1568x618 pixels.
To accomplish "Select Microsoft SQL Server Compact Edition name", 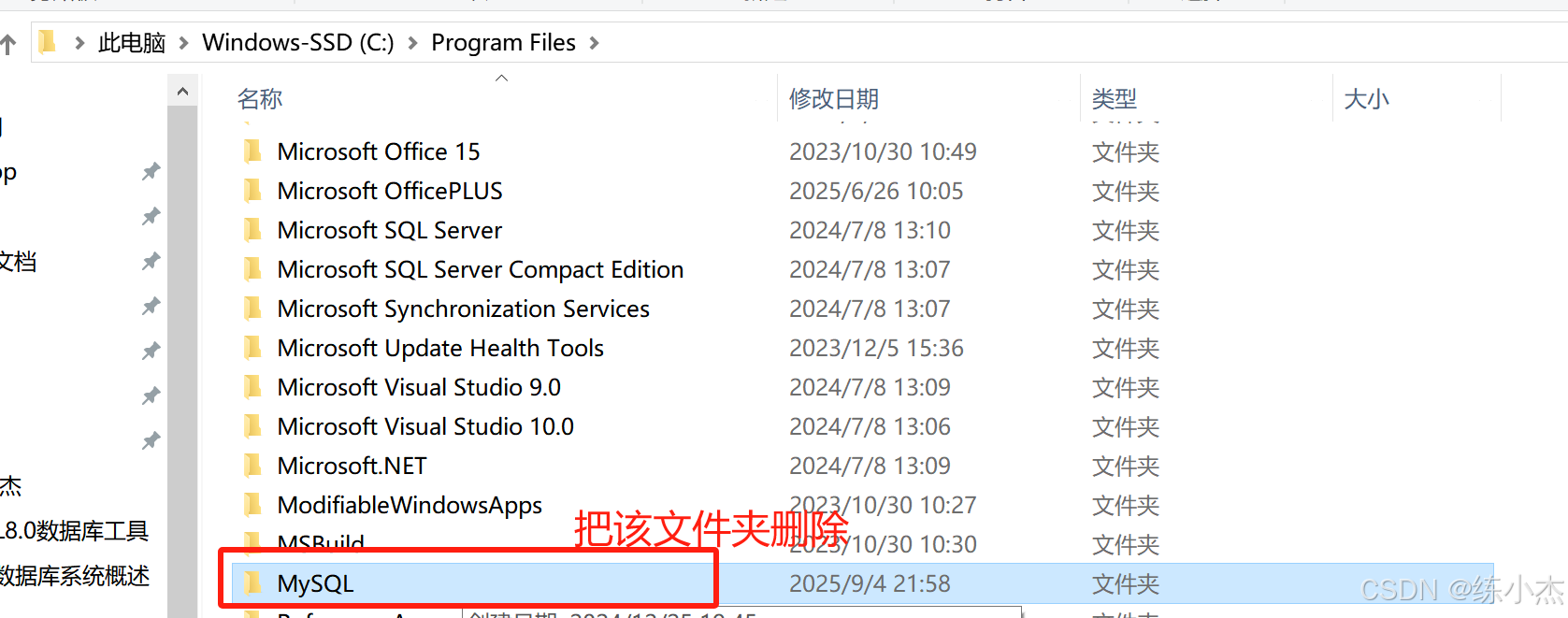I will click(x=481, y=269).
